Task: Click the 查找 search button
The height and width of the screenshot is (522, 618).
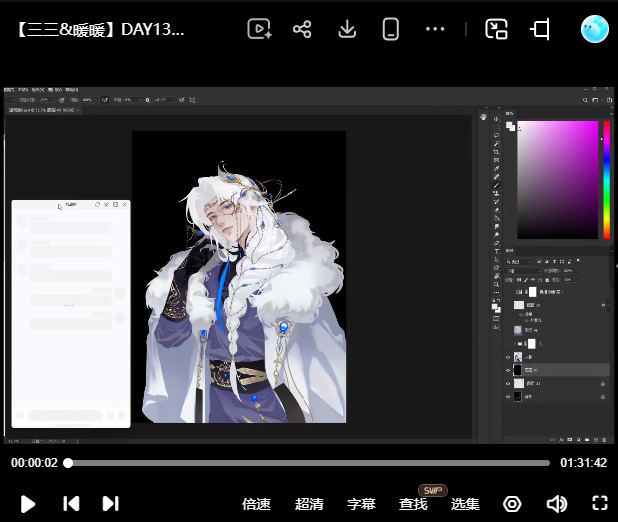Action: [x=413, y=504]
